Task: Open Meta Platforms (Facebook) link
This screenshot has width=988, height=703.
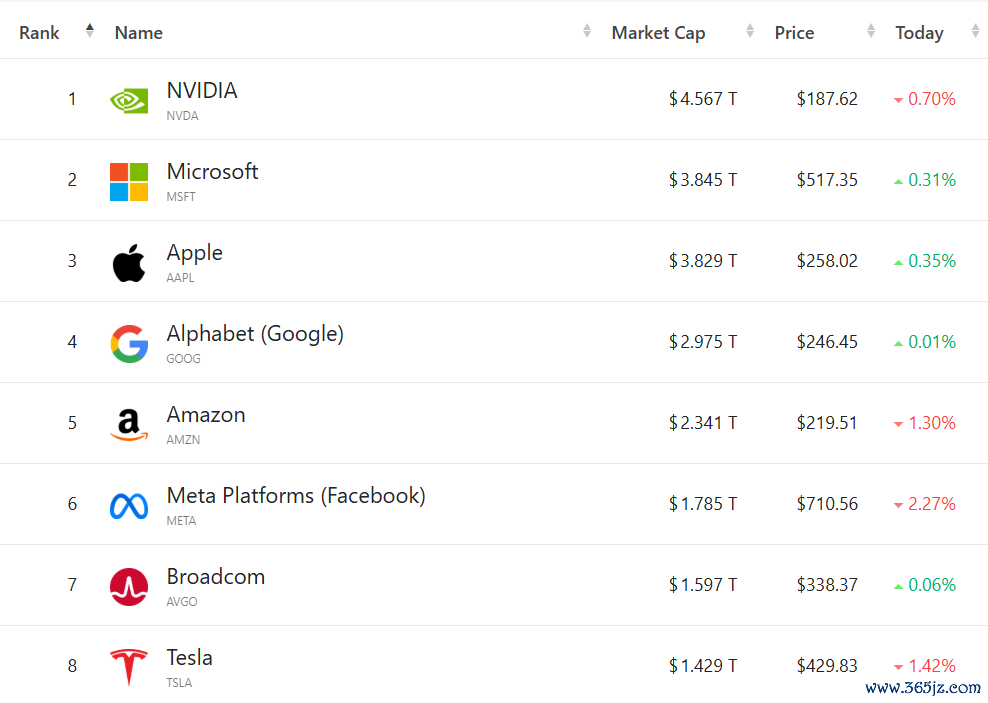Action: click(296, 496)
